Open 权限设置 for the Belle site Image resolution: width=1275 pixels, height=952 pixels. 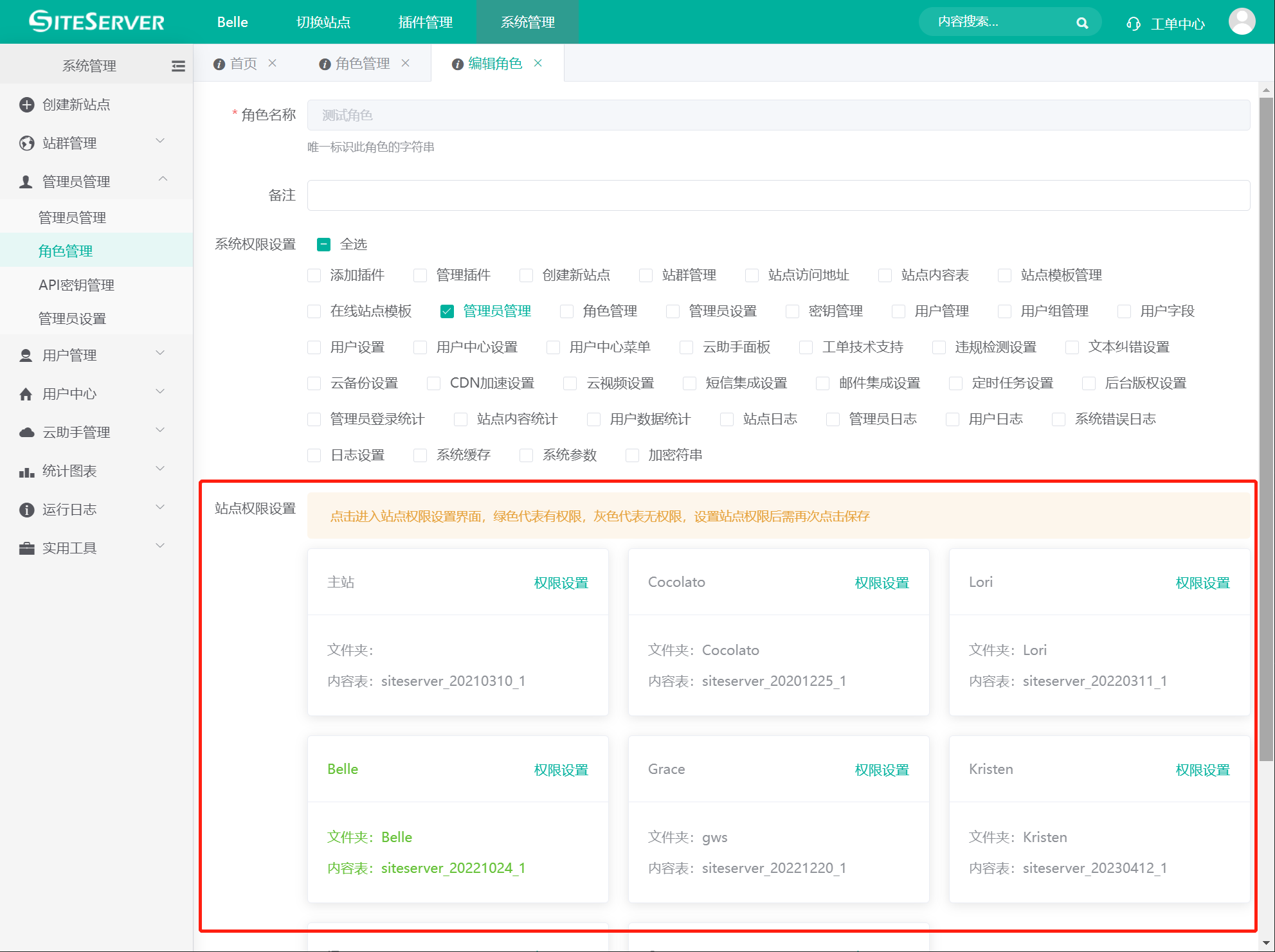(561, 770)
